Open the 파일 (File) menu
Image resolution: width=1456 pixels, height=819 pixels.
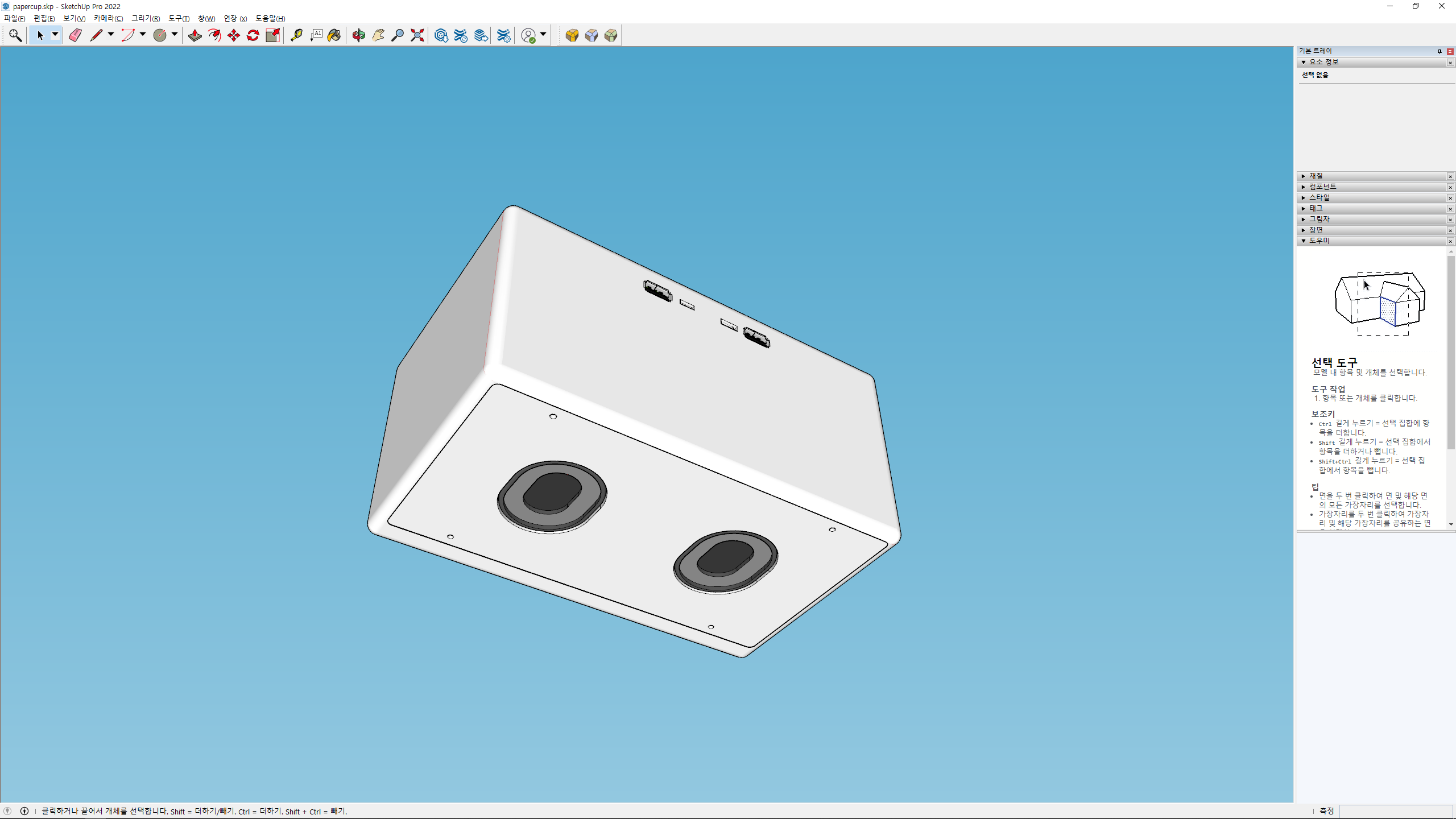click(x=14, y=18)
